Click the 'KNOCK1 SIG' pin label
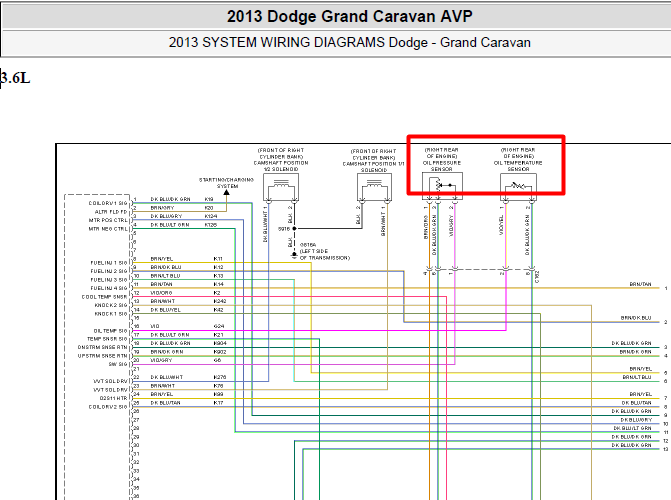 (111, 314)
